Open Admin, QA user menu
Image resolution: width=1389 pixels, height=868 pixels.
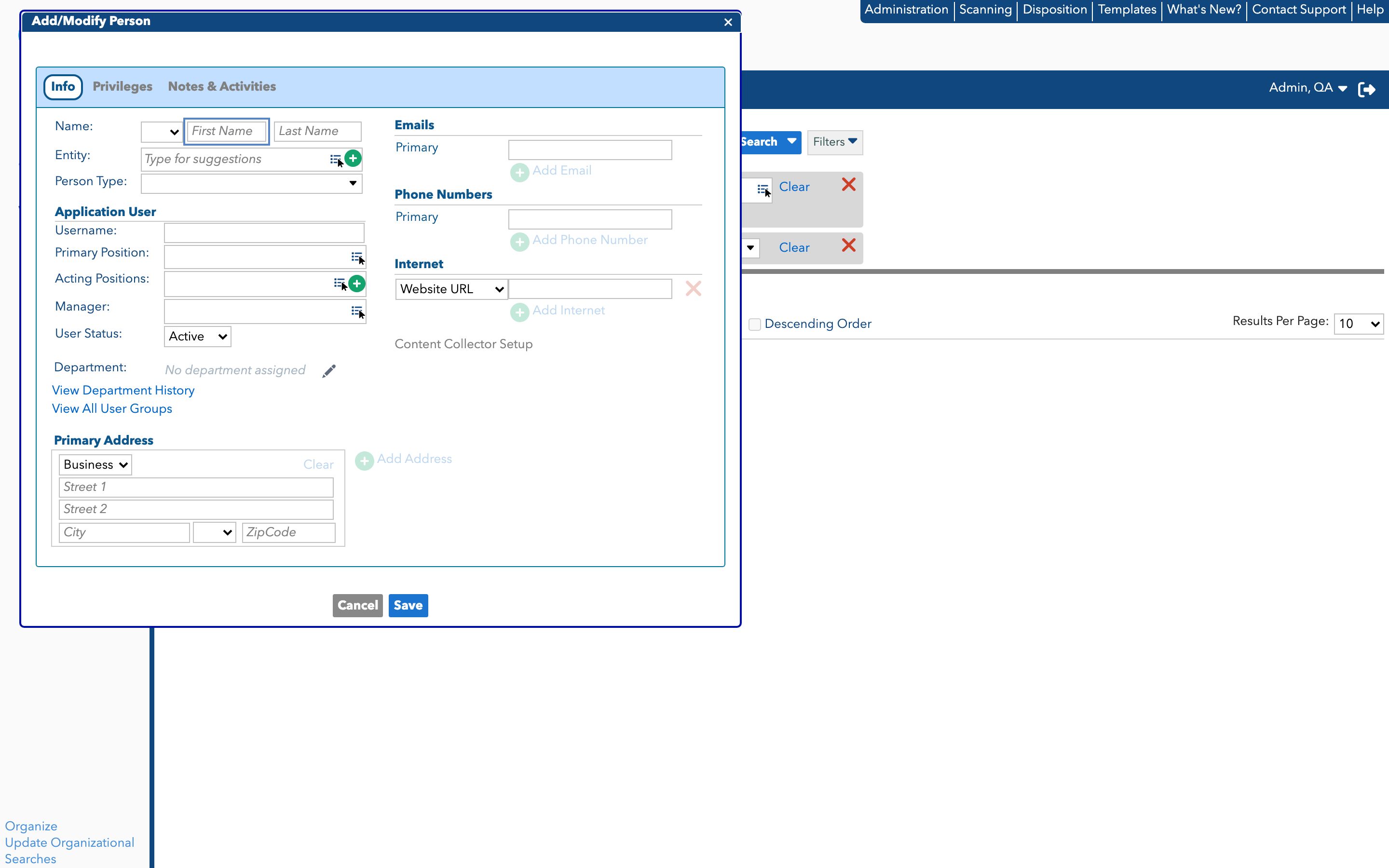[1307, 88]
